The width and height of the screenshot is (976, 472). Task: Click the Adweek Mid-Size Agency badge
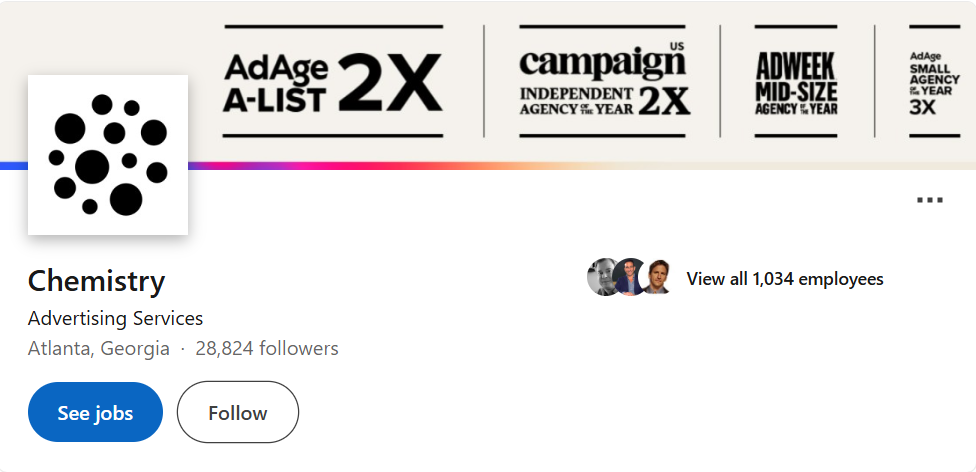point(796,82)
